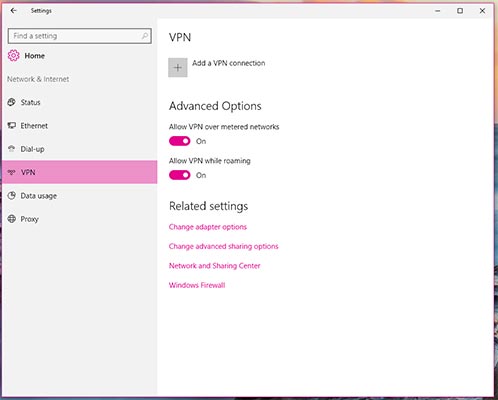Image resolution: width=498 pixels, height=400 pixels.
Task: Click the back arrow in title bar
Action: pos(13,11)
